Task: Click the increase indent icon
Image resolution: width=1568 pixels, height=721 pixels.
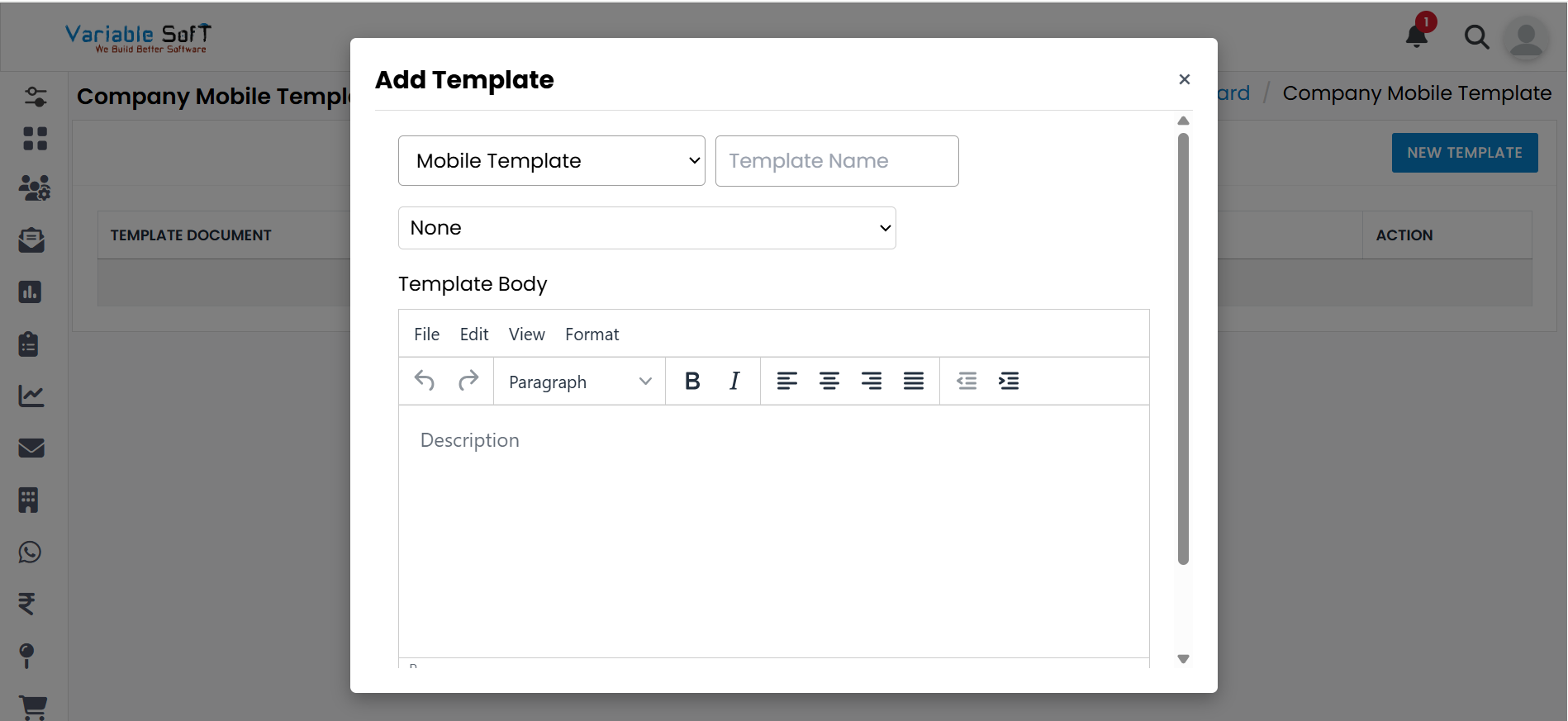Action: pyautogui.click(x=1009, y=381)
